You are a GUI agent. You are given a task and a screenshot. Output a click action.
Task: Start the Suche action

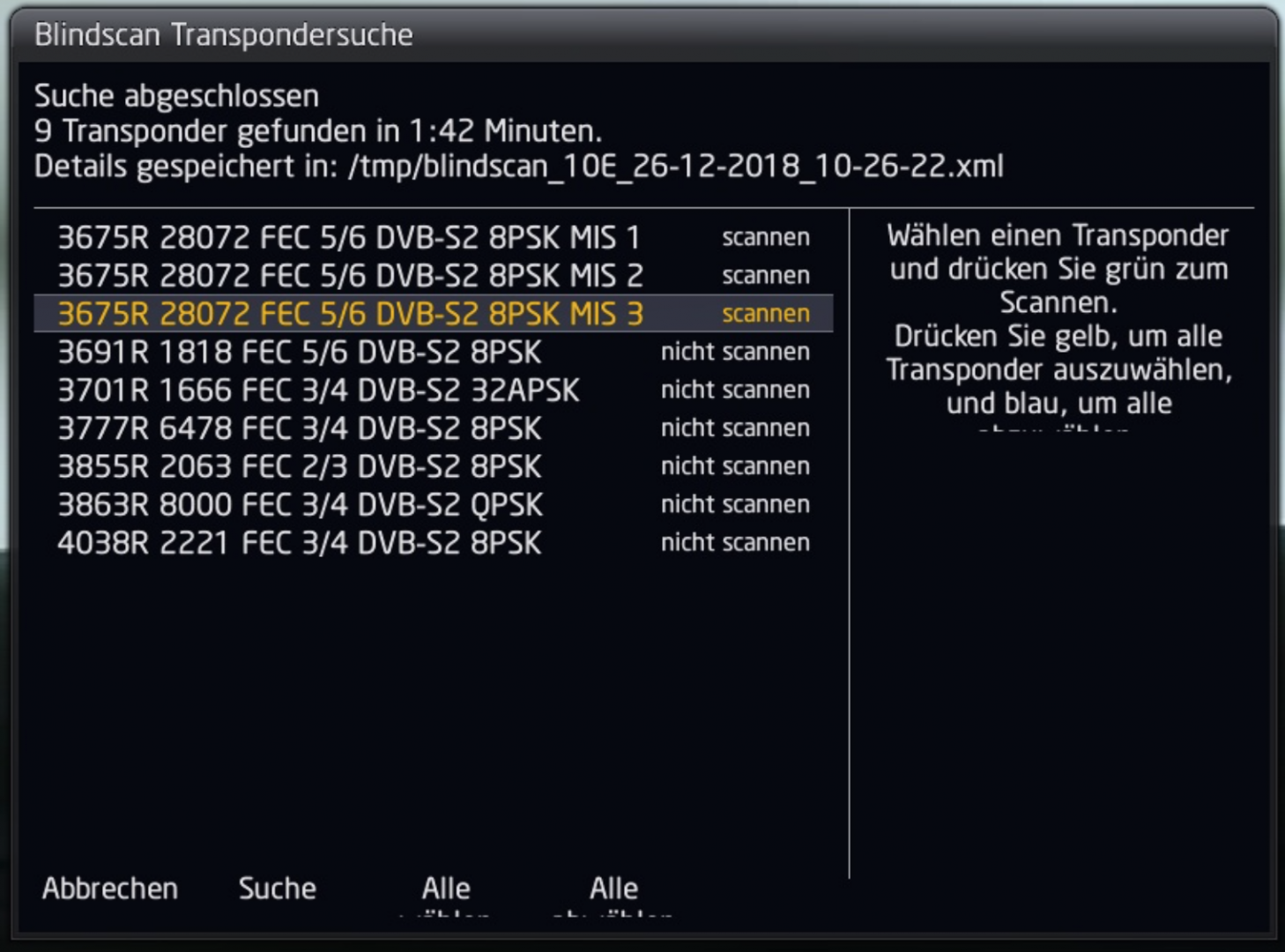277,889
